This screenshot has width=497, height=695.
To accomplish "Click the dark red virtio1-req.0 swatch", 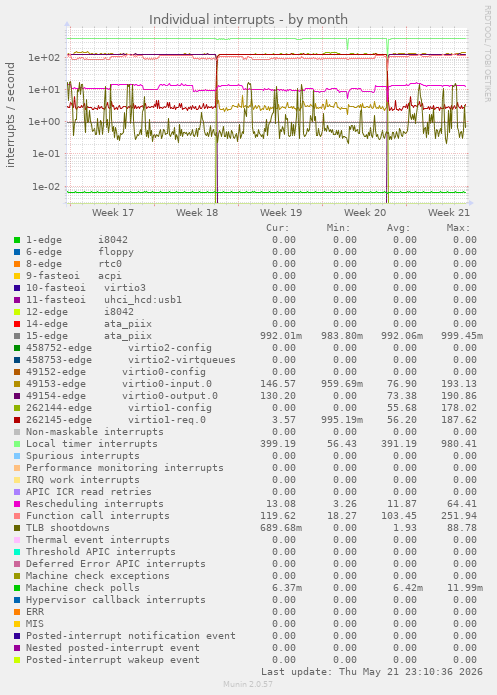I will click(x=17, y=420).
